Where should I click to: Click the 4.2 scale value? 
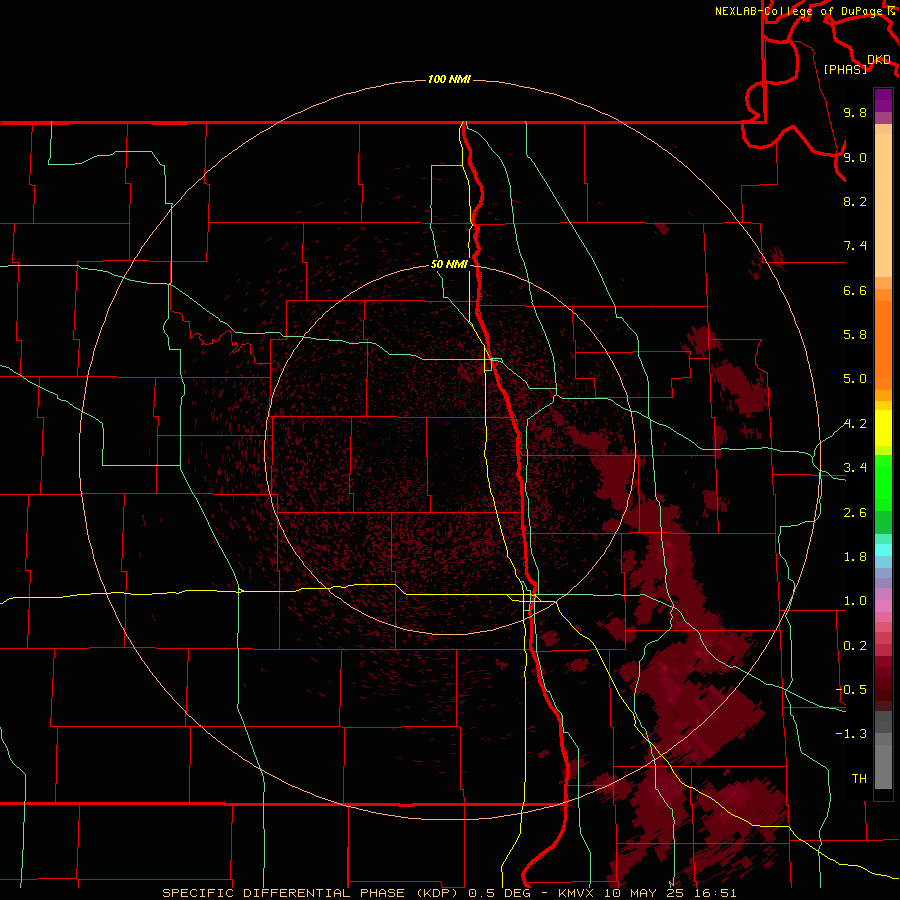tap(855, 424)
